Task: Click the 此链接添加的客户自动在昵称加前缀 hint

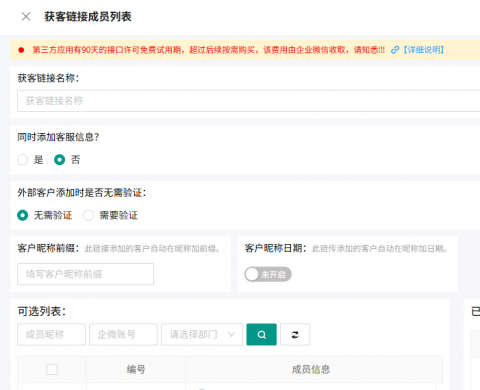Action: 152,249
